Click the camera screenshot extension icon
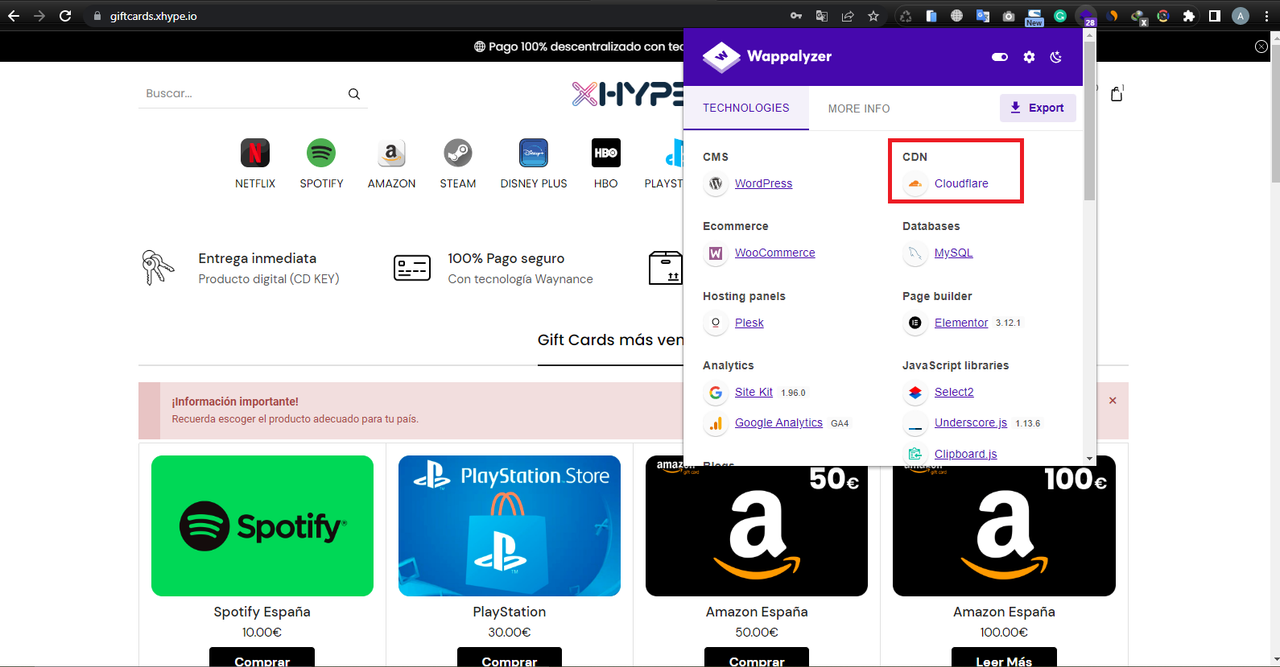This screenshot has height=667, width=1280. pyautogui.click(x=1008, y=16)
